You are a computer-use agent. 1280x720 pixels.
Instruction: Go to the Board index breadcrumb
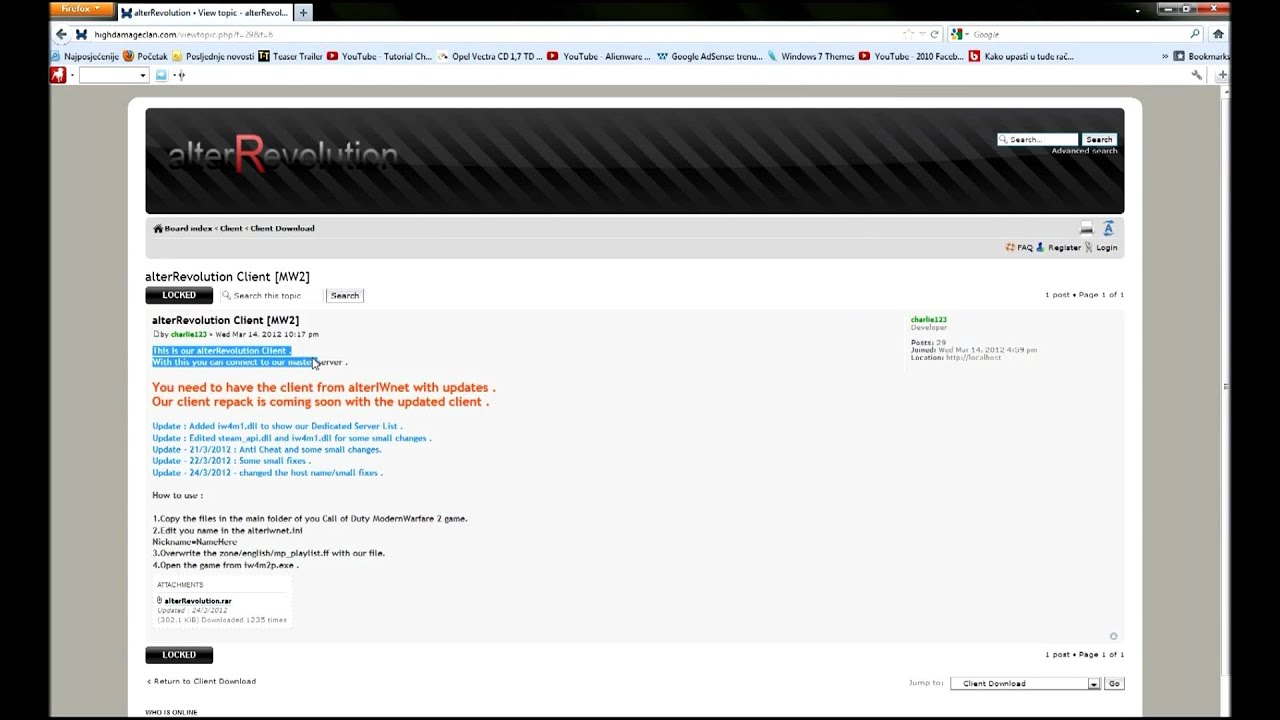tap(188, 228)
